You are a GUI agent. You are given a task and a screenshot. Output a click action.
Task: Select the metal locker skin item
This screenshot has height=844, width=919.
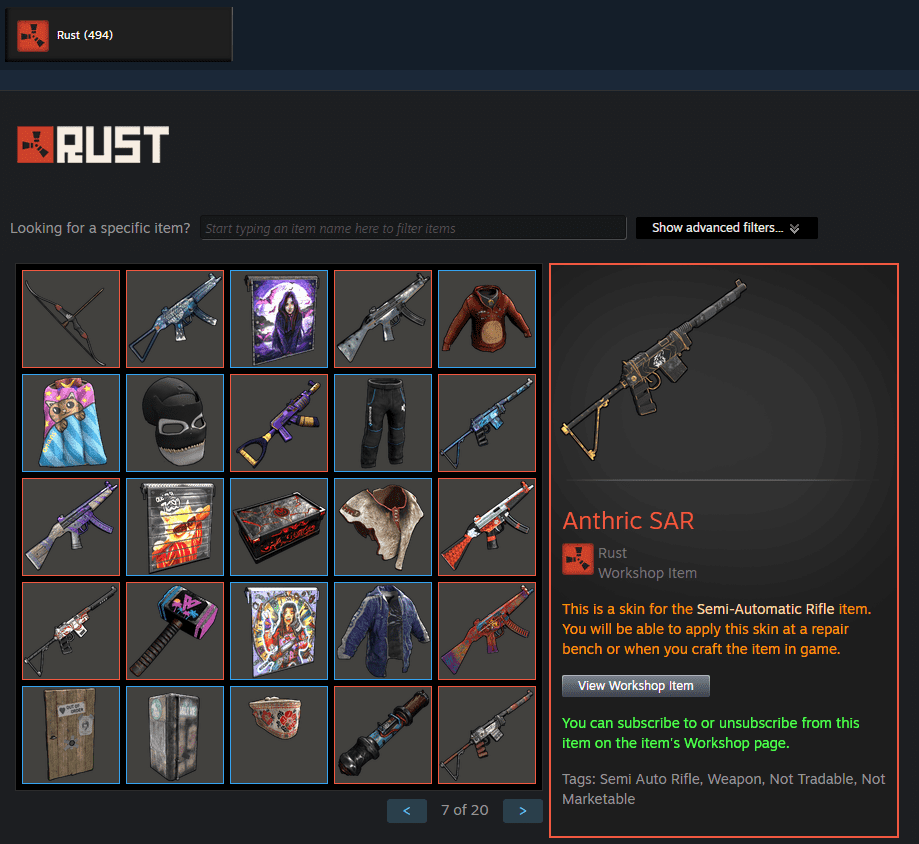[x=175, y=735]
